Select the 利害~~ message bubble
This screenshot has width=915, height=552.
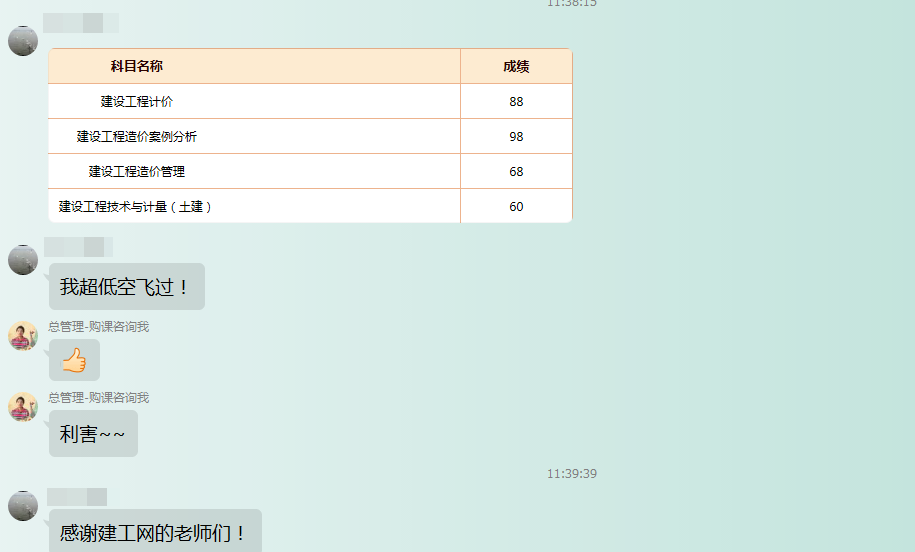93,434
